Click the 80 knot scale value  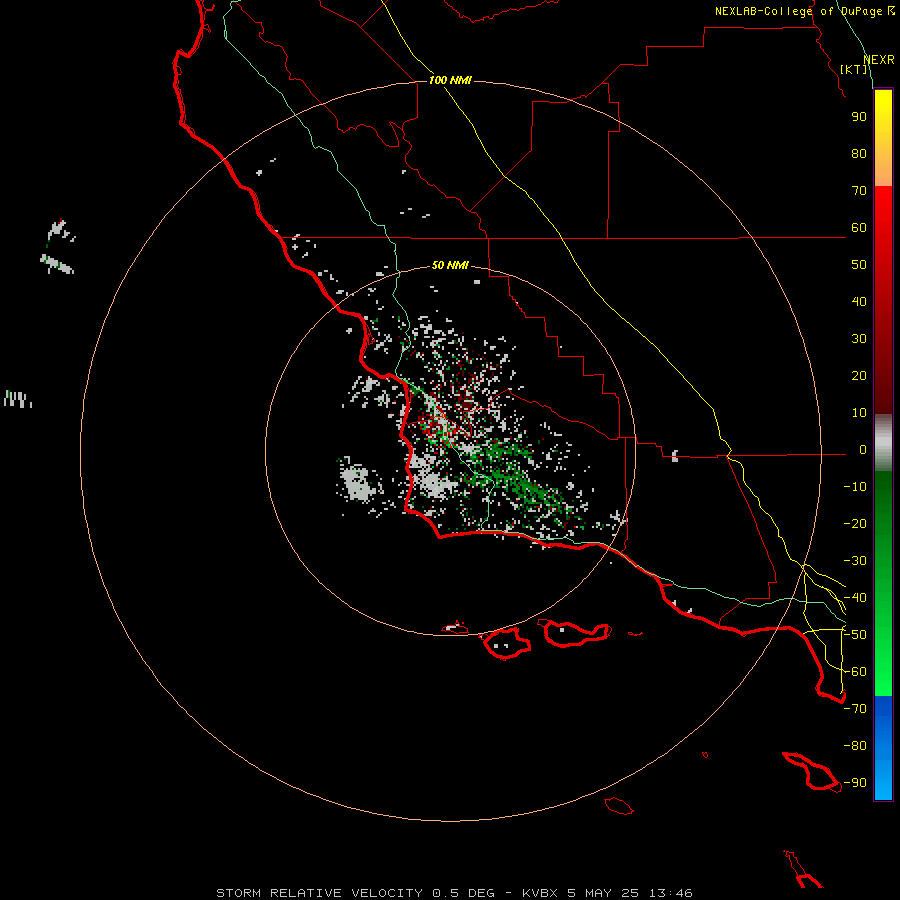[x=859, y=153]
